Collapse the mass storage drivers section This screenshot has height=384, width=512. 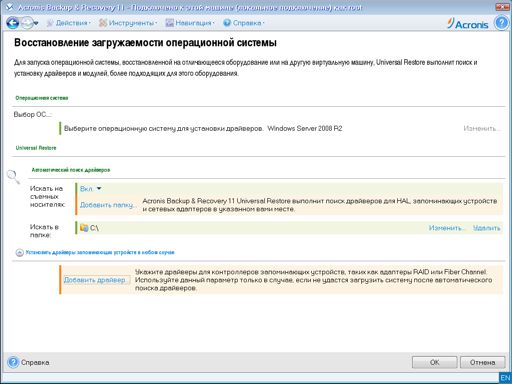19,253
